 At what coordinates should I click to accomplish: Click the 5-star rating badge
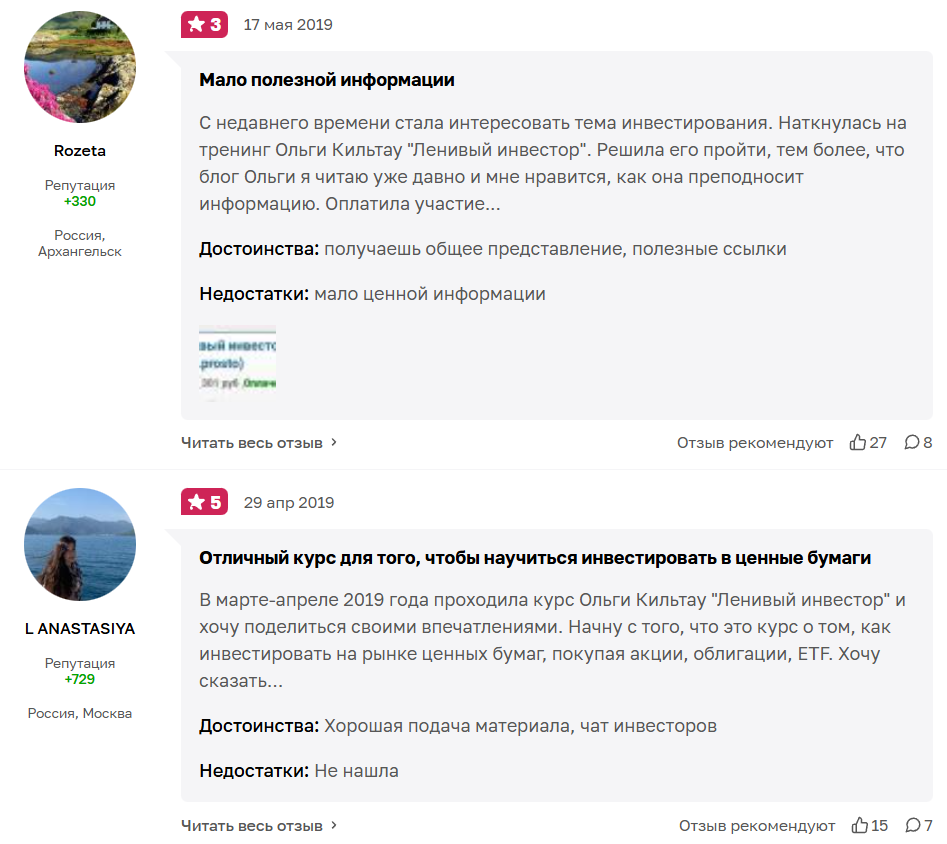tap(204, 501)
